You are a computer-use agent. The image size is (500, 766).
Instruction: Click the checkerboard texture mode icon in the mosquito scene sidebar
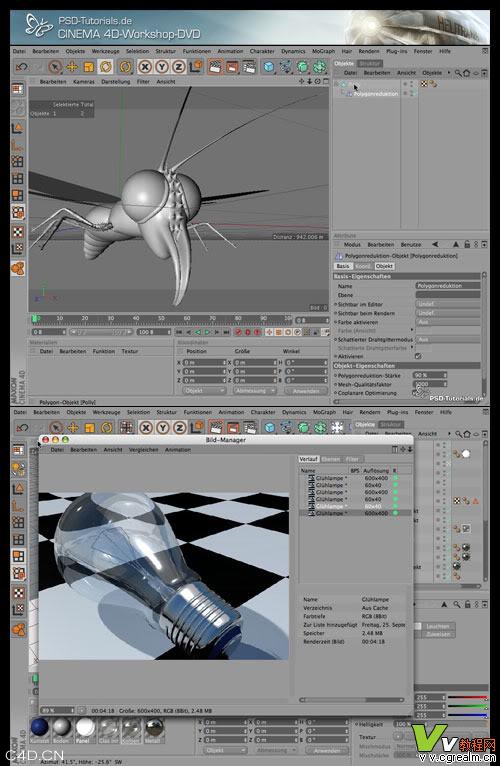pos(18,231)
